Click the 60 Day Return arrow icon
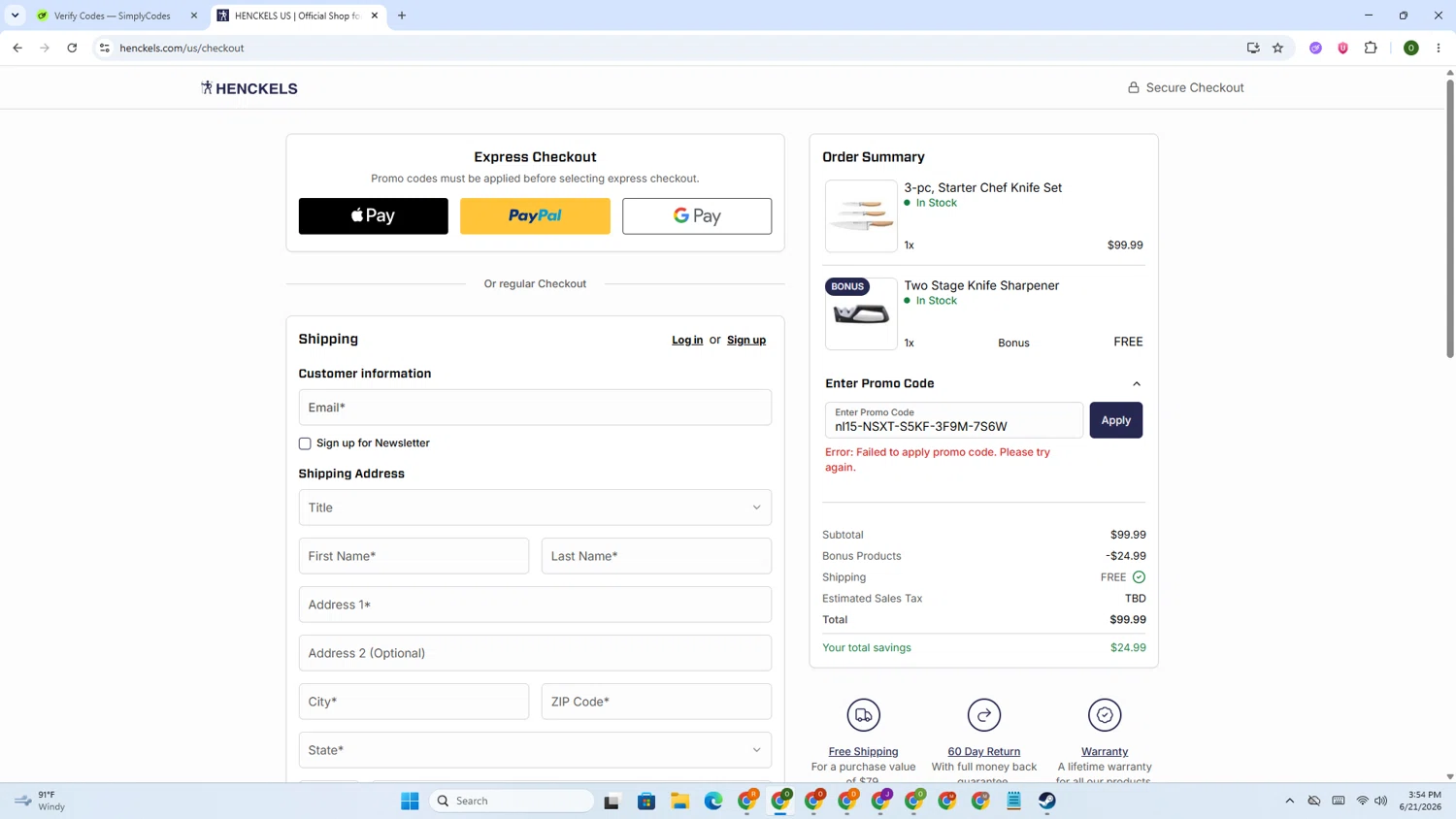Image resolution: width=1456 pixels, height=819 pixels. (983, 715)
